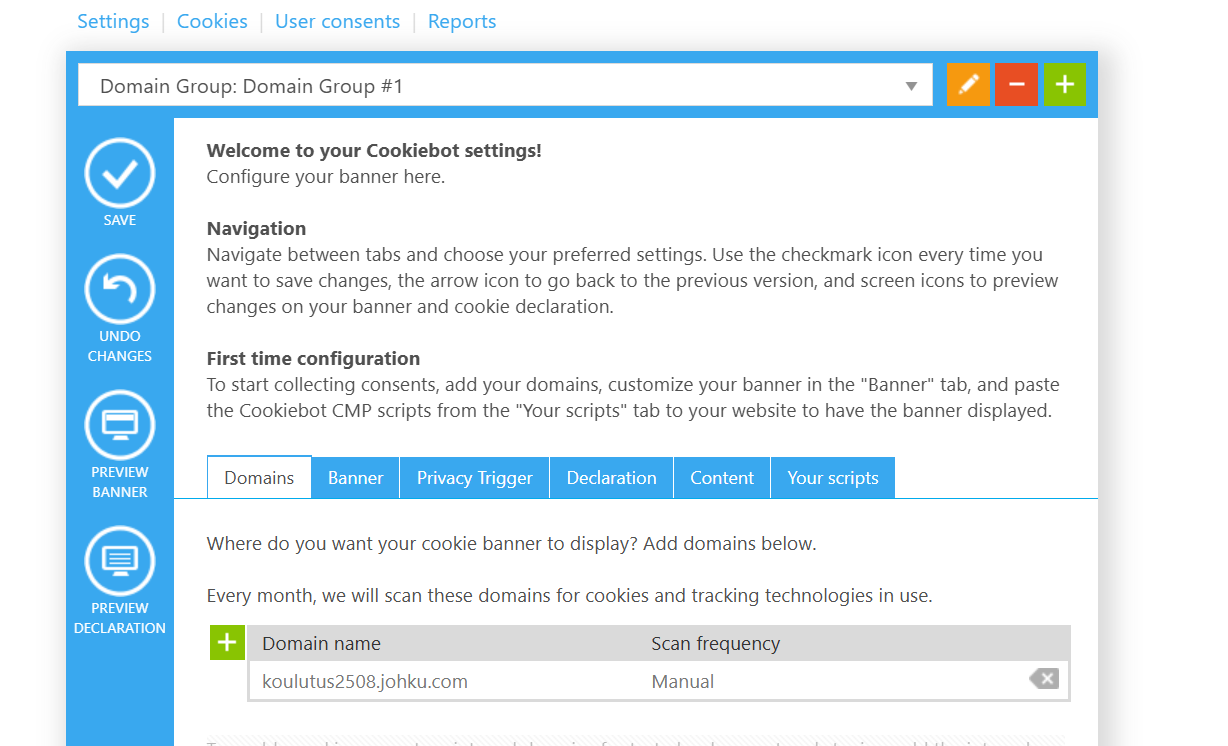Click the Save checkmark icon

click(x=120, y=173)
